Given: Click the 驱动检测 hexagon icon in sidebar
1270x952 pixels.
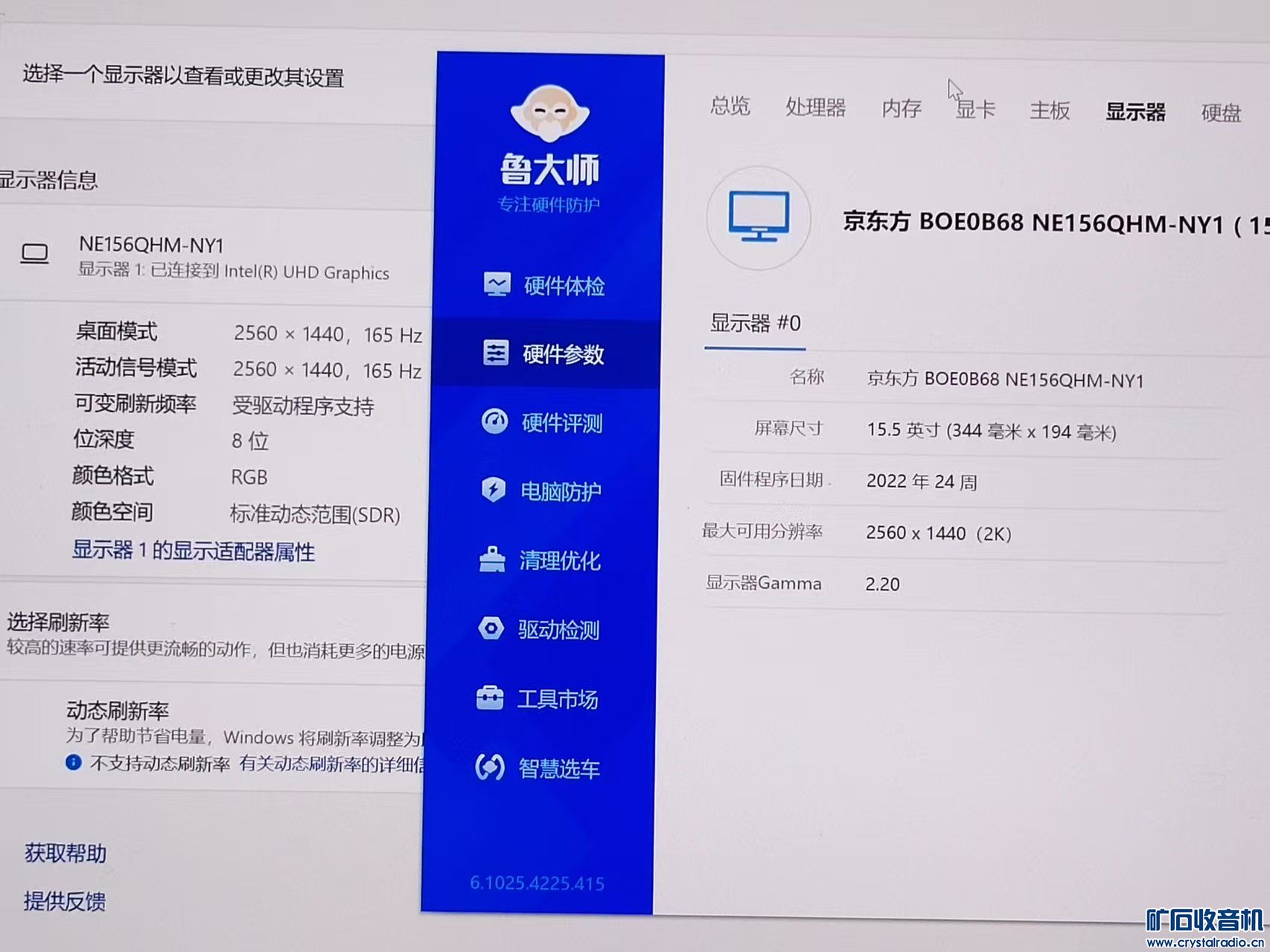Looking at the screenshot, I should (x=491, y=628).
